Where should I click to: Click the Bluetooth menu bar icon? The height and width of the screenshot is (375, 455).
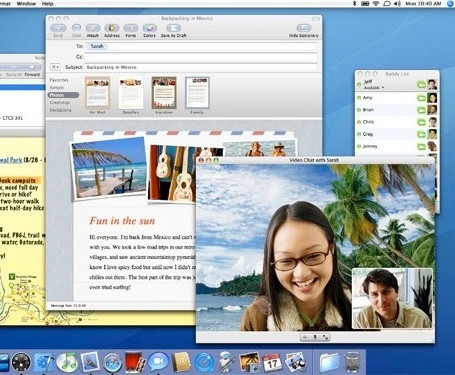tap(355, 4)
